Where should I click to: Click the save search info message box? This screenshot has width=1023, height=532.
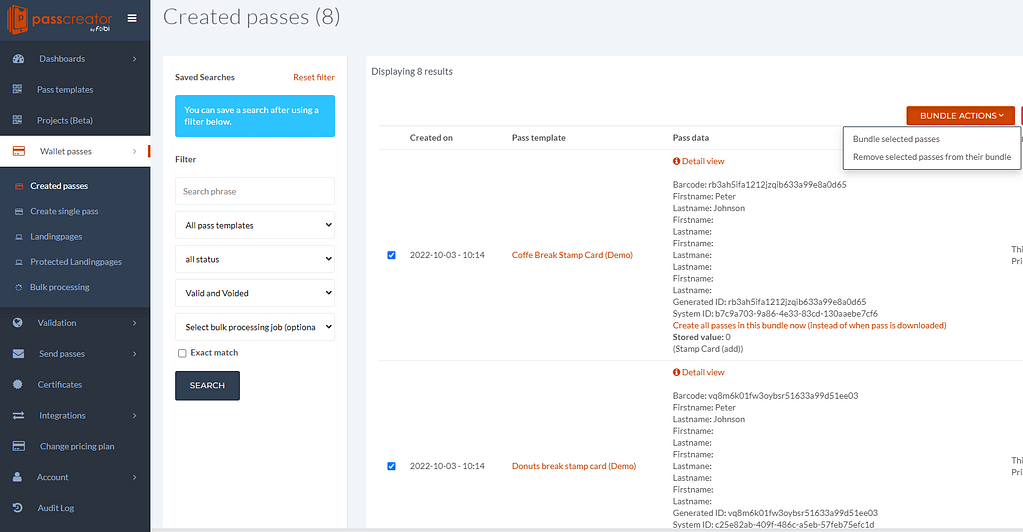254,116
